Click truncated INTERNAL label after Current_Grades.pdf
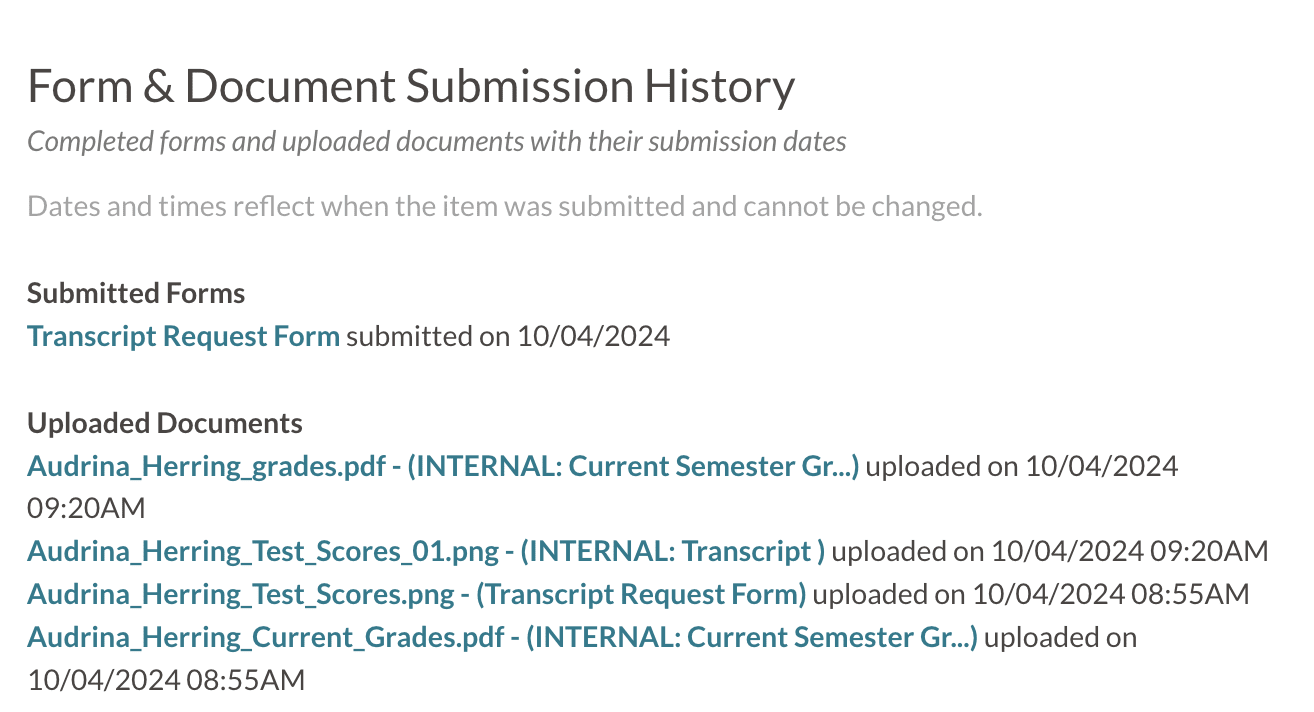1314x712 pixels. click(751, 637)
